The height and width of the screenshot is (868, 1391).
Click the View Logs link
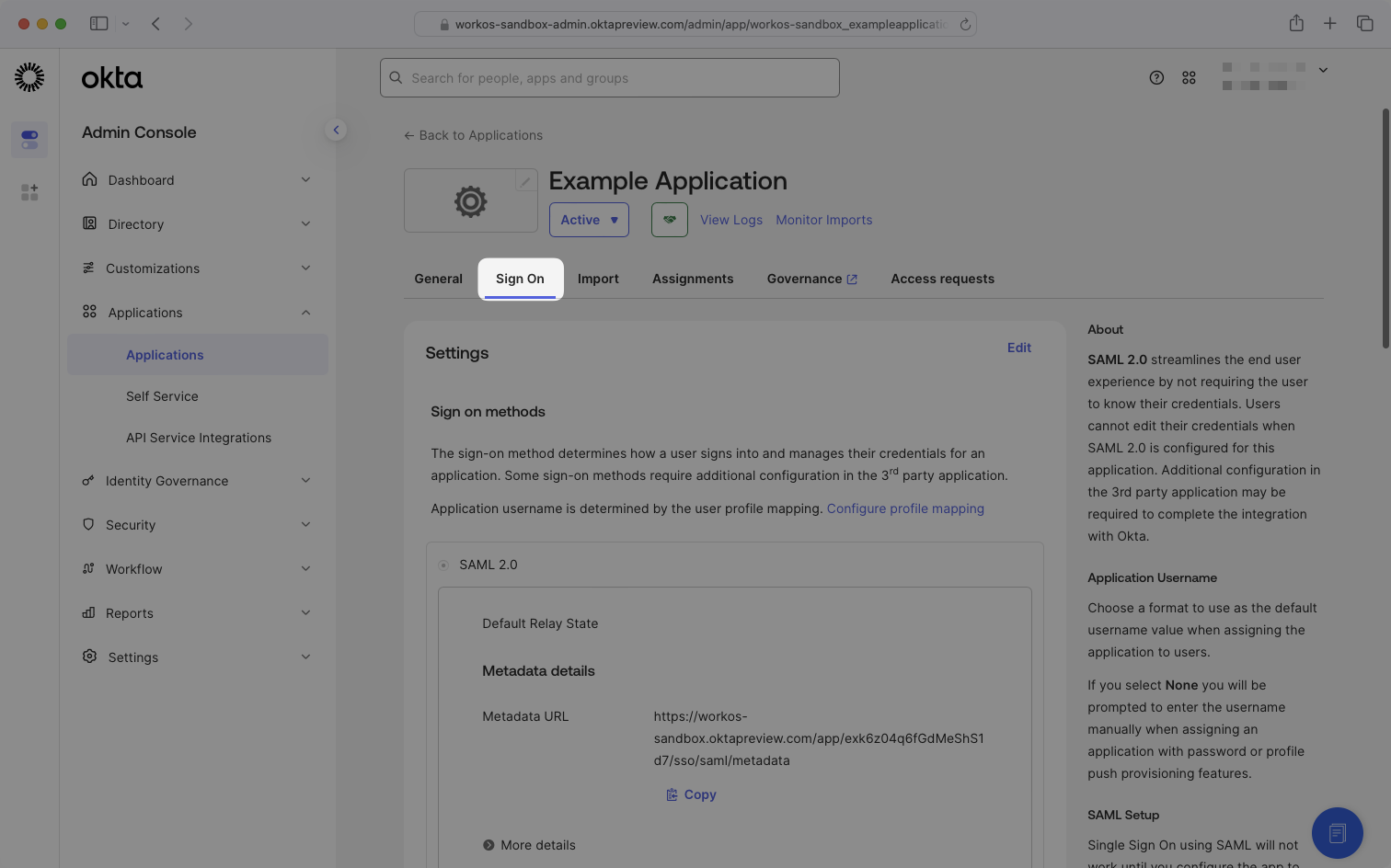(731, 220)
